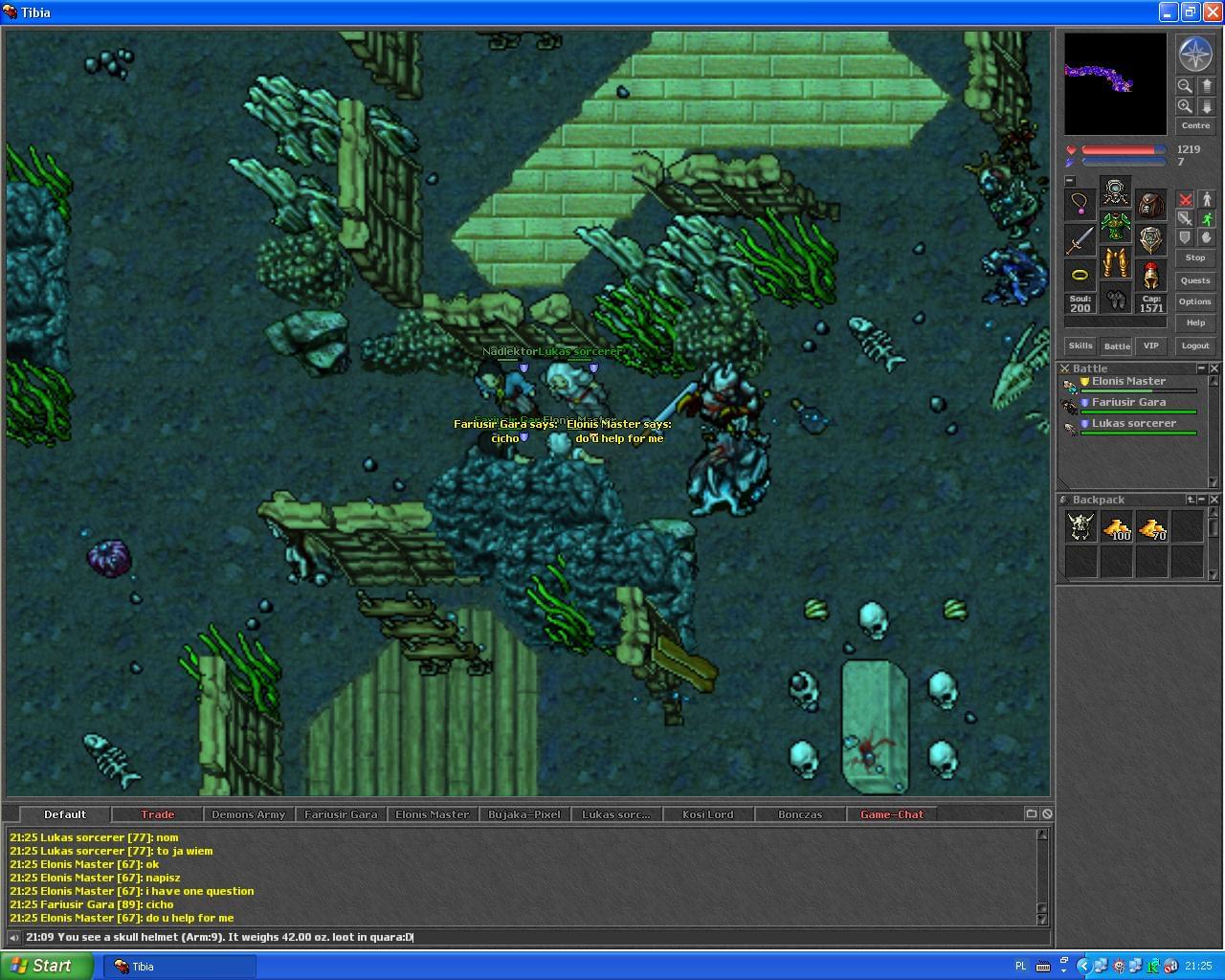Screen dimensions: 1225x980
Task: Select the amulet in necklace slot
Action: tap(1080, 204)
